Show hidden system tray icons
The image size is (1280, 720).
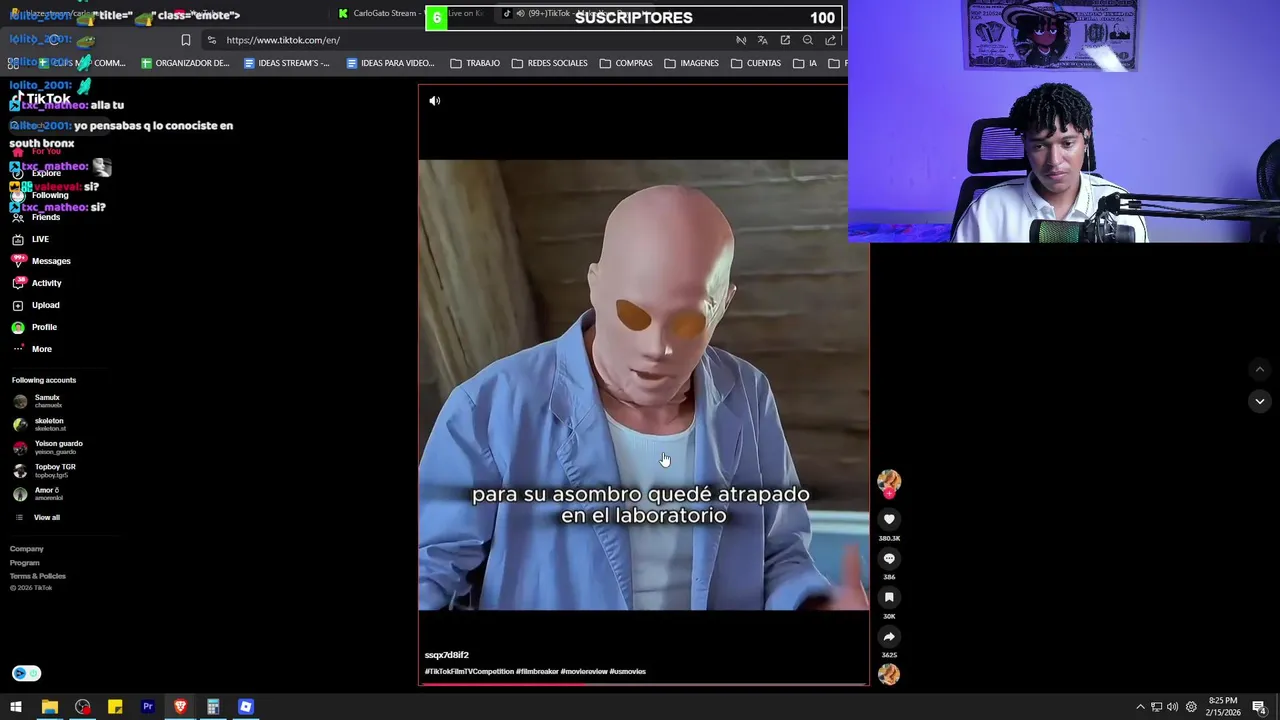pyautogui.click(x=1140, y=707)
